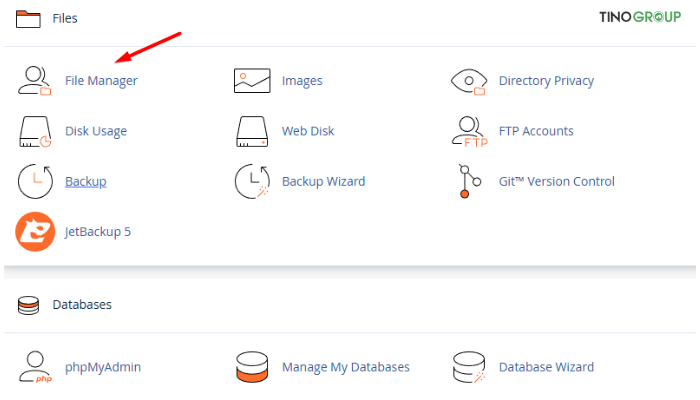This screenshot has height=400, width=700.
Task: Open the Git Version Control link
Action: (x=557, y=181)
